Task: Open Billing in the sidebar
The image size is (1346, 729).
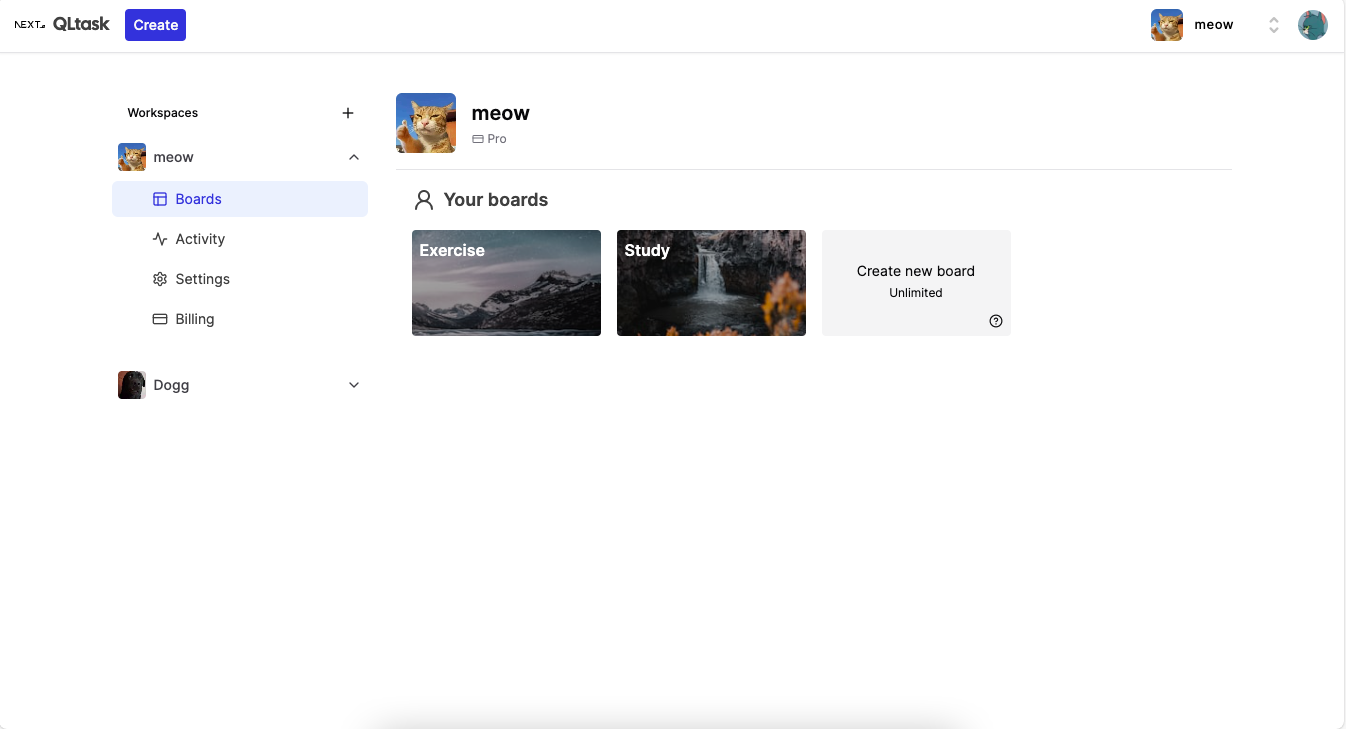Action: [x=240, y=319]
